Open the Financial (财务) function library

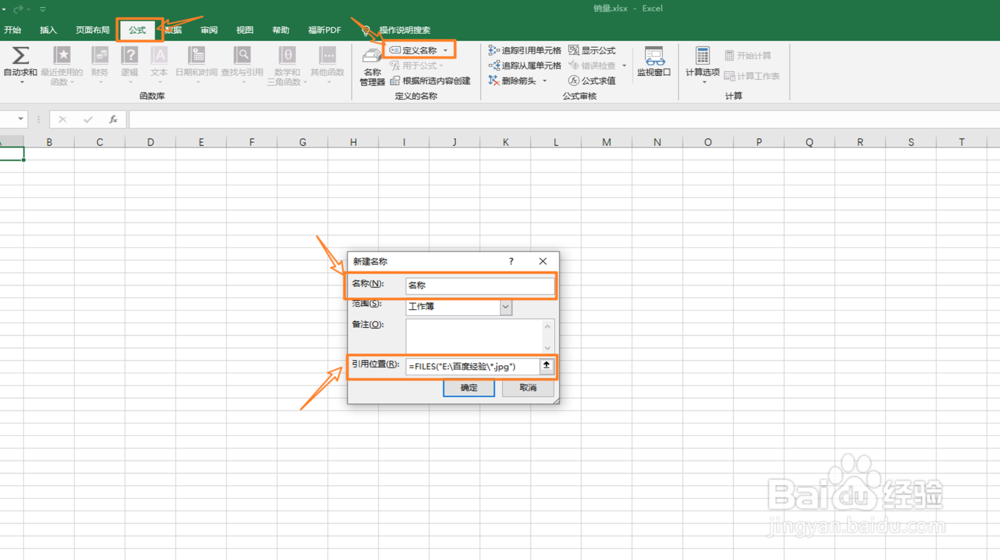(99, 64)
